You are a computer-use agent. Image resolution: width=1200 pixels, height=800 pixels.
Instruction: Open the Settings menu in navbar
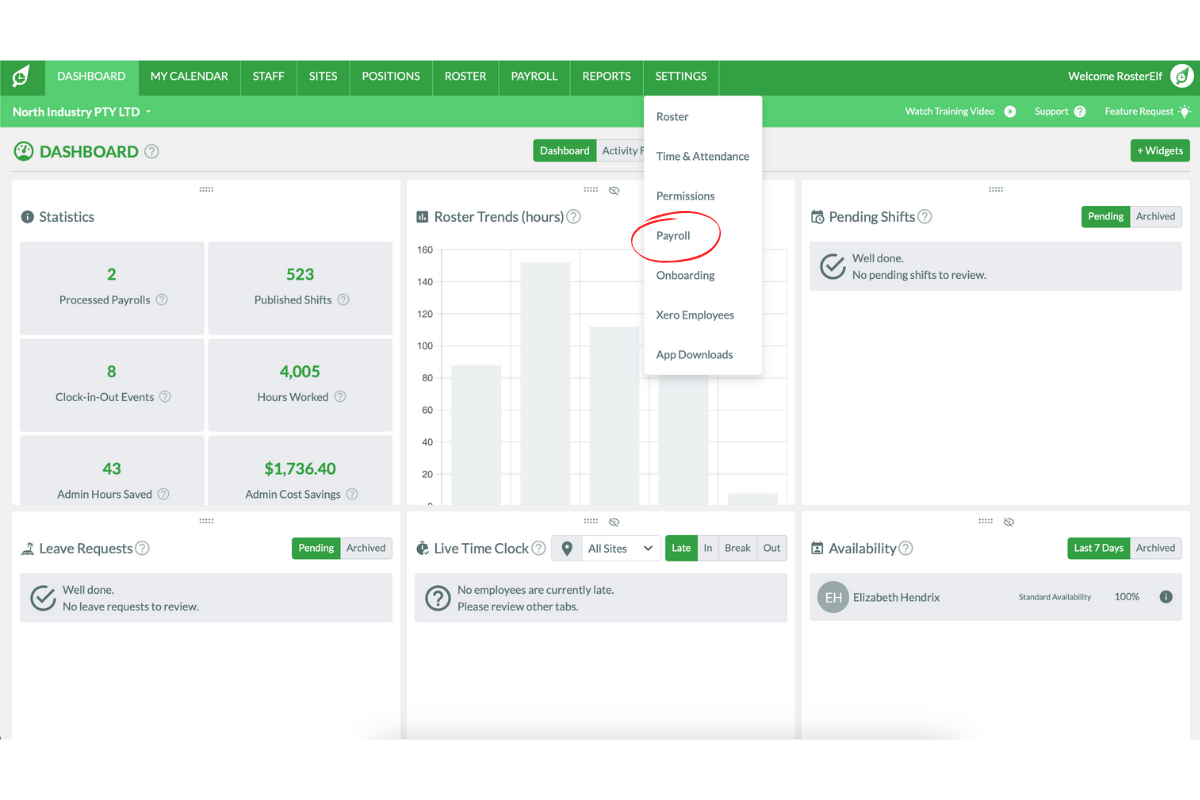click(680, 76)
